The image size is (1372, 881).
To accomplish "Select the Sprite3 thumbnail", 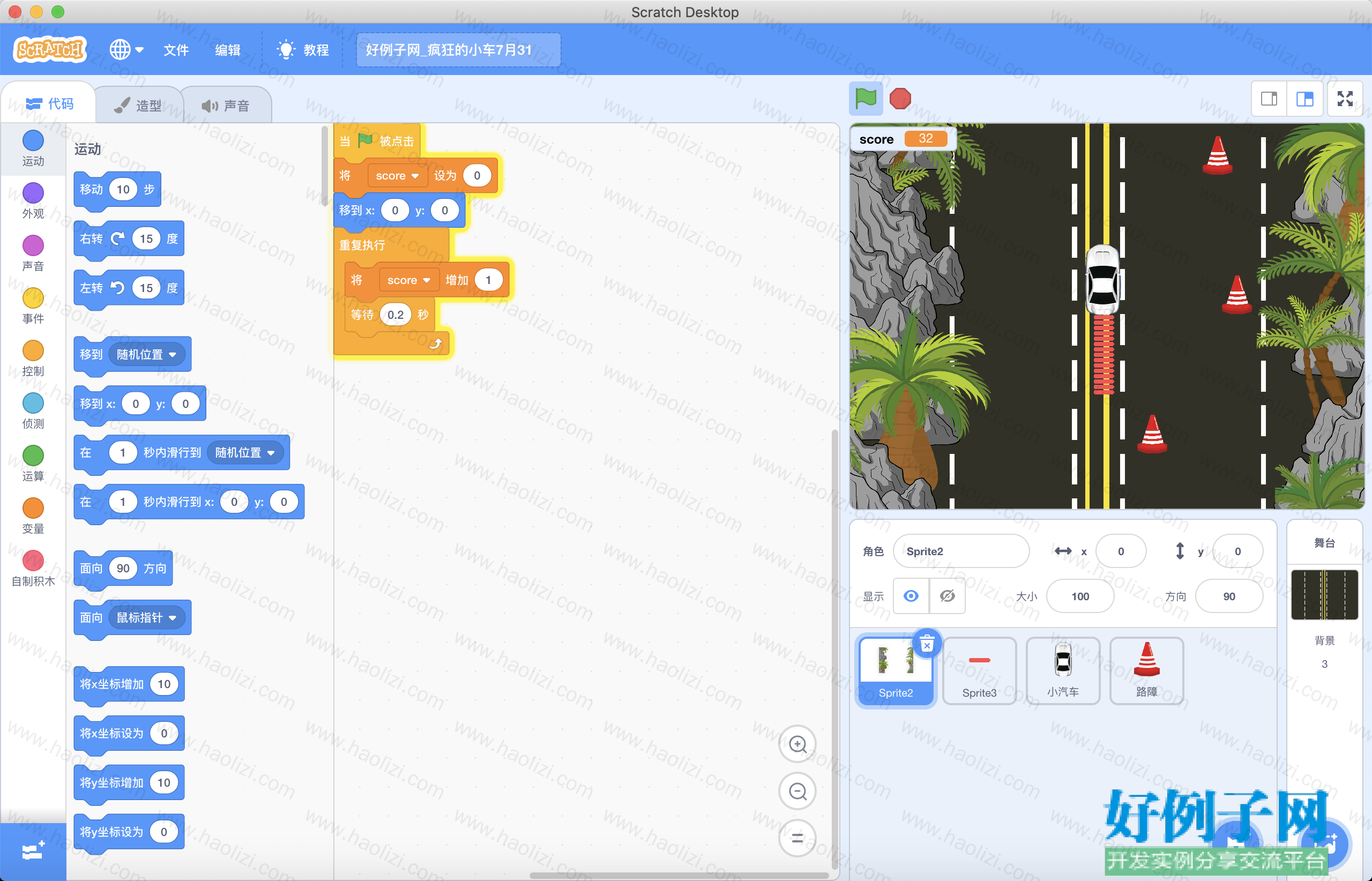I will 980,671.
